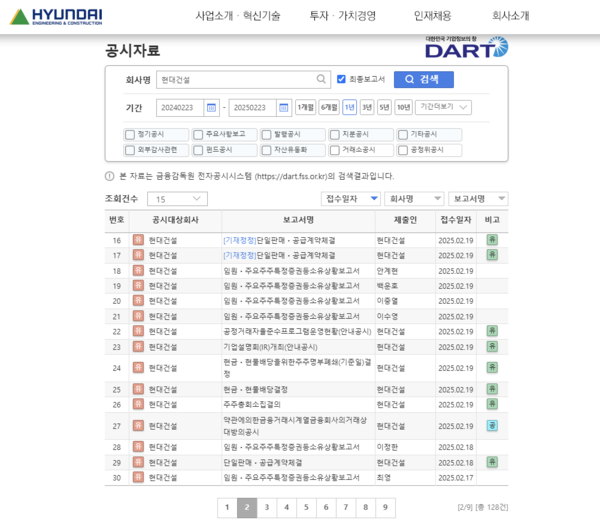Click the green 유 remark badge in row 26
The image size is (600, 523).
point(492,404)
